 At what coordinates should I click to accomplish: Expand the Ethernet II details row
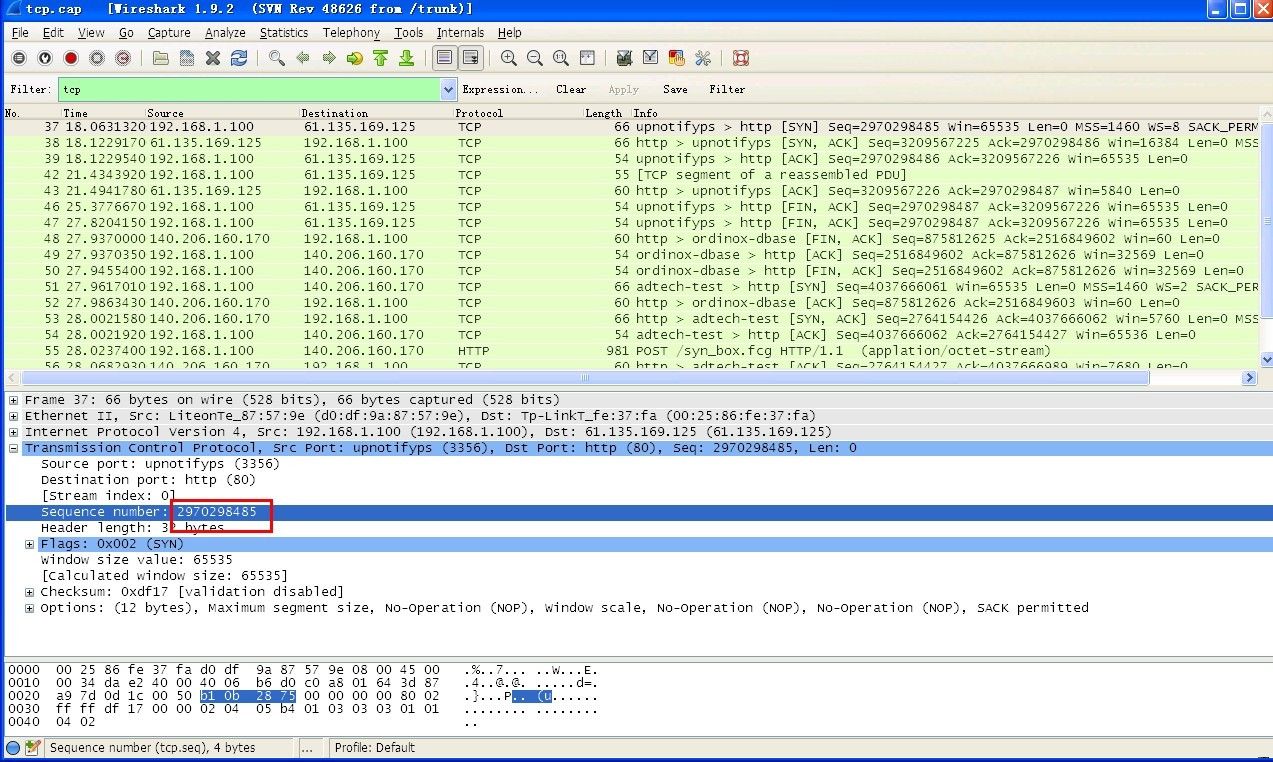pyautogui.click(x=14, y=416)
